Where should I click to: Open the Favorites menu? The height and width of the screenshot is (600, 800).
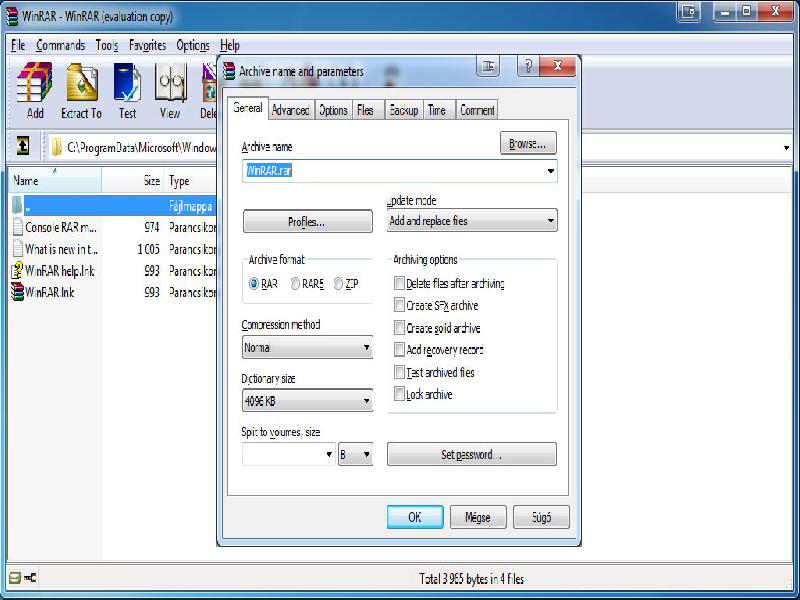click(147, 45)
